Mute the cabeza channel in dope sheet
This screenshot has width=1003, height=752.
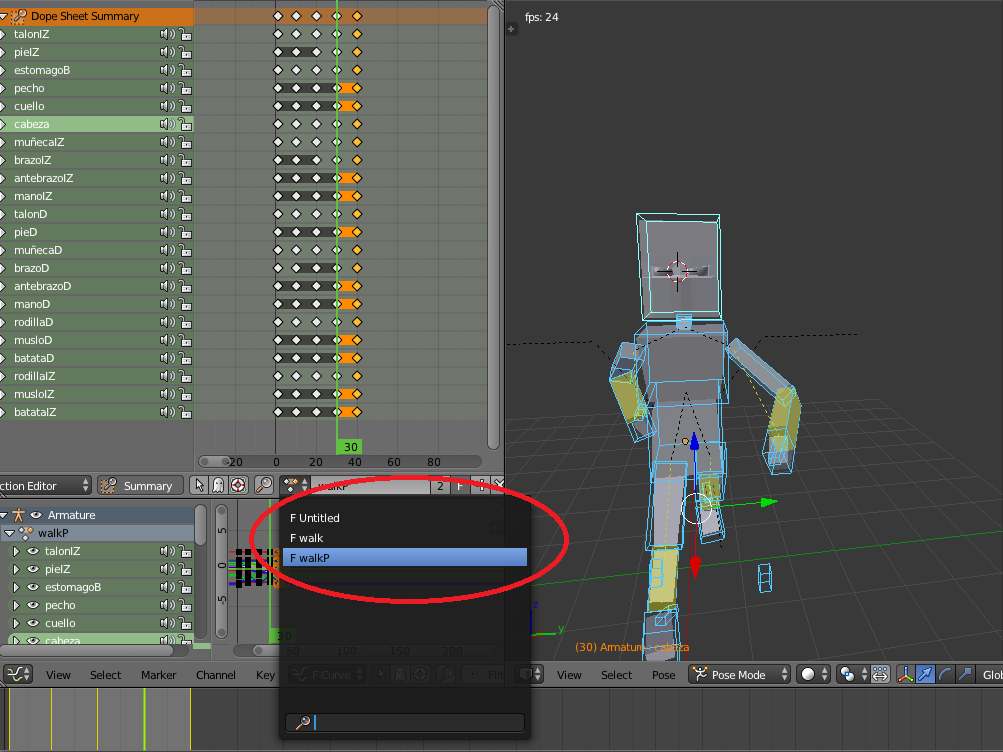pyautogui.click(x=167, y=124)
